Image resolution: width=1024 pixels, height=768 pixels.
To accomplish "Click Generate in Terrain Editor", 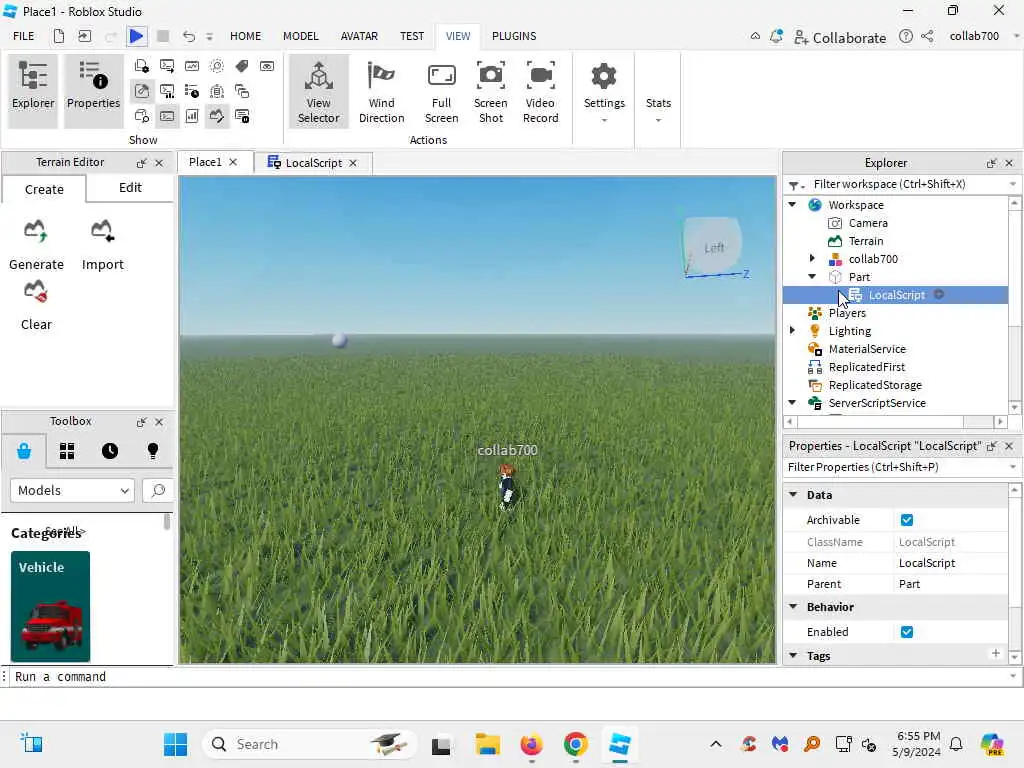I will [x=36, y=245].
